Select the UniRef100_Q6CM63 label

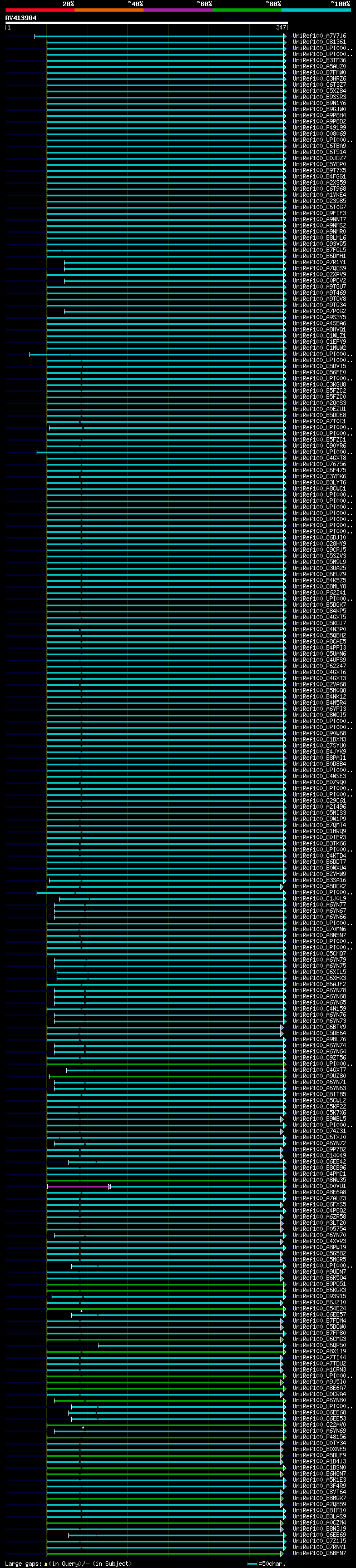(x=319, y=1339)
